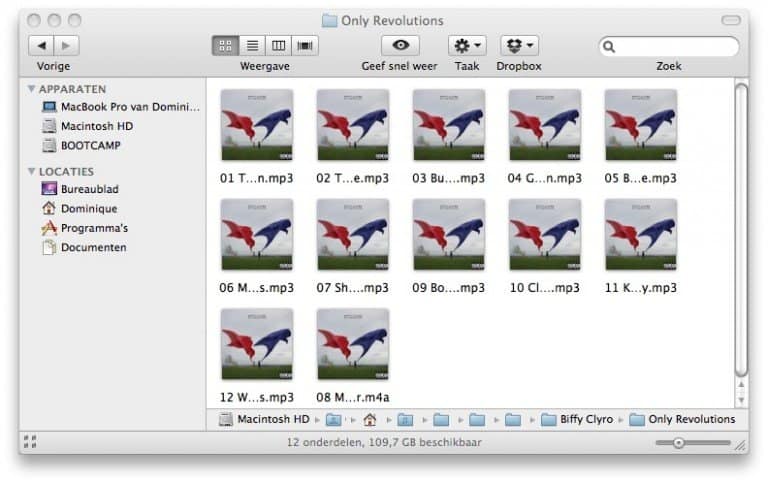768x483 pixels.
Task: Click the sidebar grip icon in status bar
Action: tap(30, 442)
